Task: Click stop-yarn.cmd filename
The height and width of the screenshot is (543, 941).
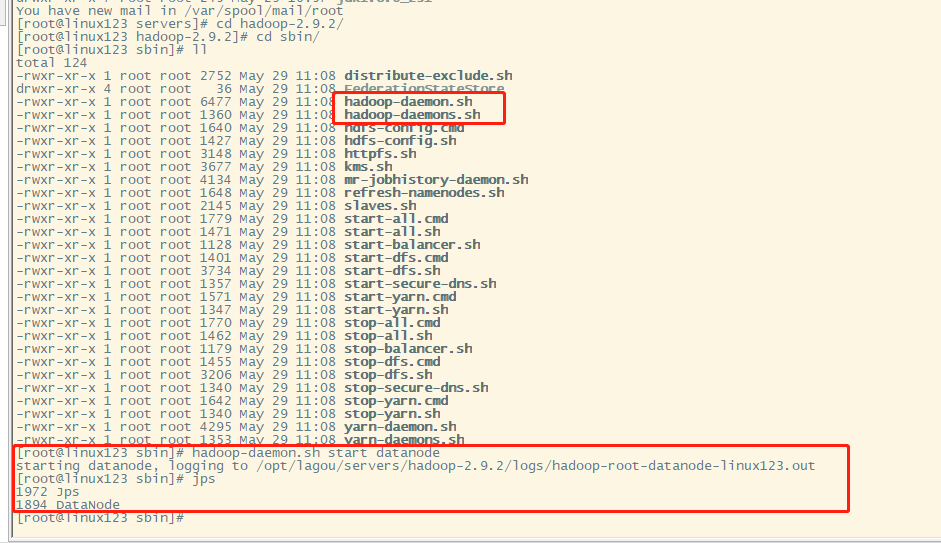Action: pyautogui.click(x=396, y=401)
